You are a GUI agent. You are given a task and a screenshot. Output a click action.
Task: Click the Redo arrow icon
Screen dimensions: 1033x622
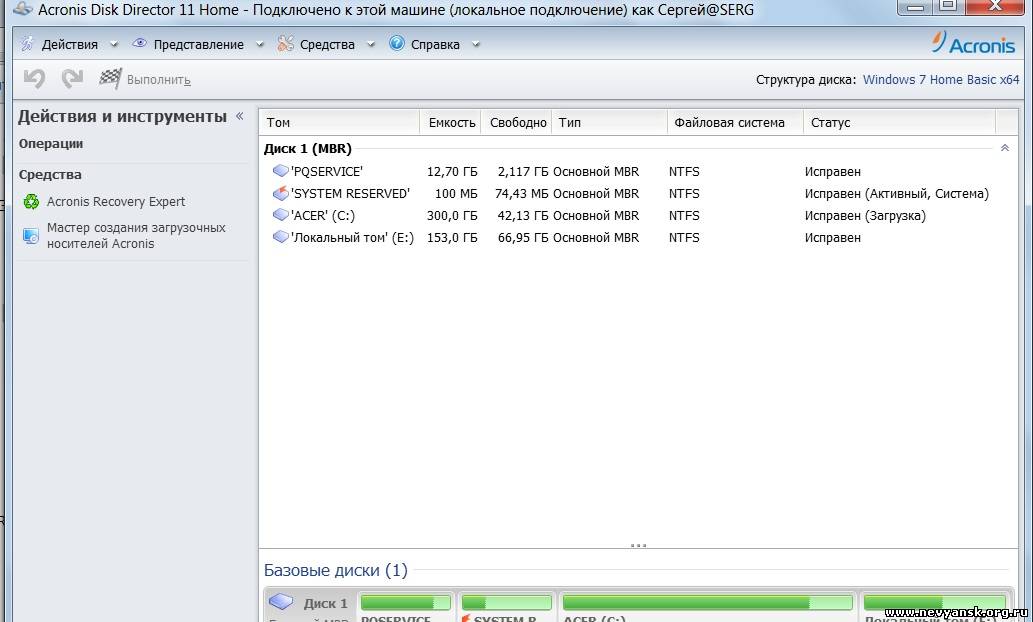(72, 79)
